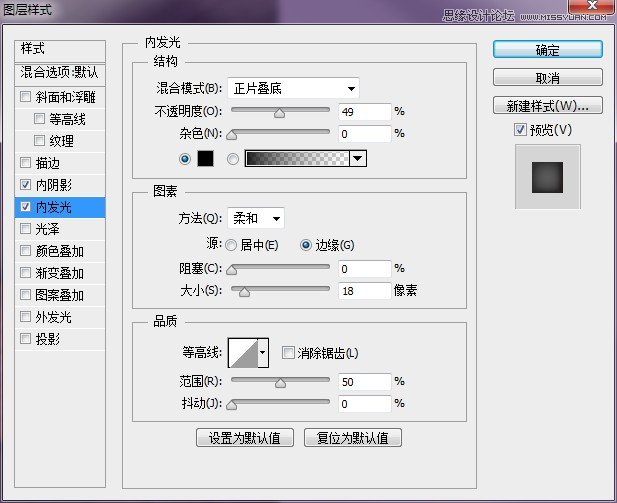Enable the 光泽 checkbox
The width and height of the screenshot is (617, 503).
[x=26, y=229]
